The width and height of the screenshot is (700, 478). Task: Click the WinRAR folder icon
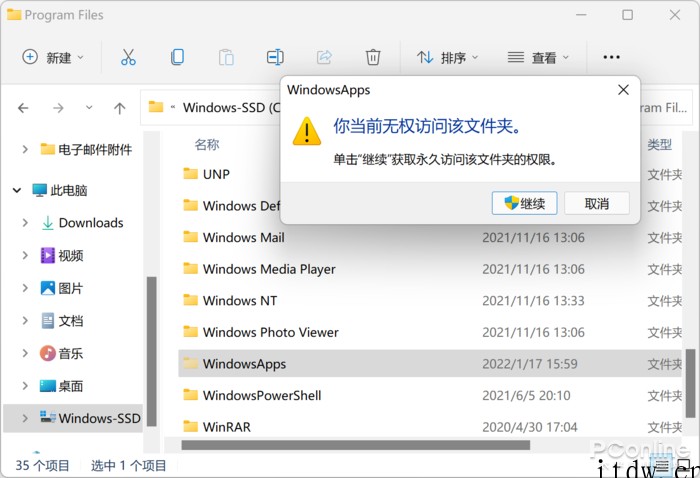[191, 427]
